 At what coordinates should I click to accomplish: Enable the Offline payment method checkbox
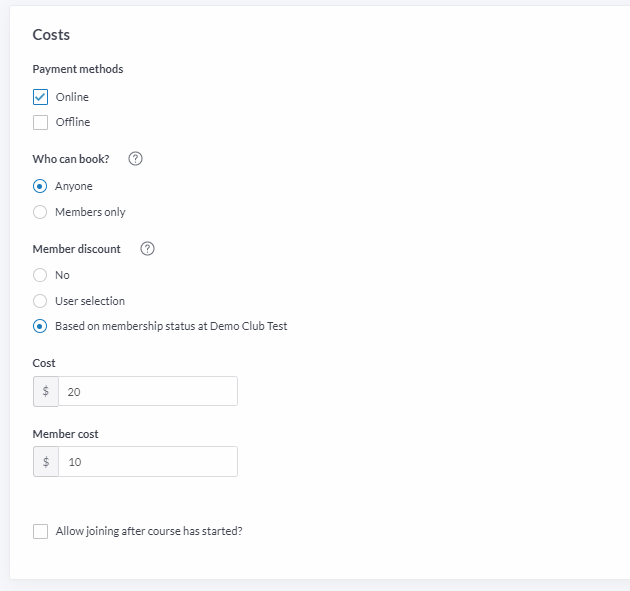click(x=40, y=122)
